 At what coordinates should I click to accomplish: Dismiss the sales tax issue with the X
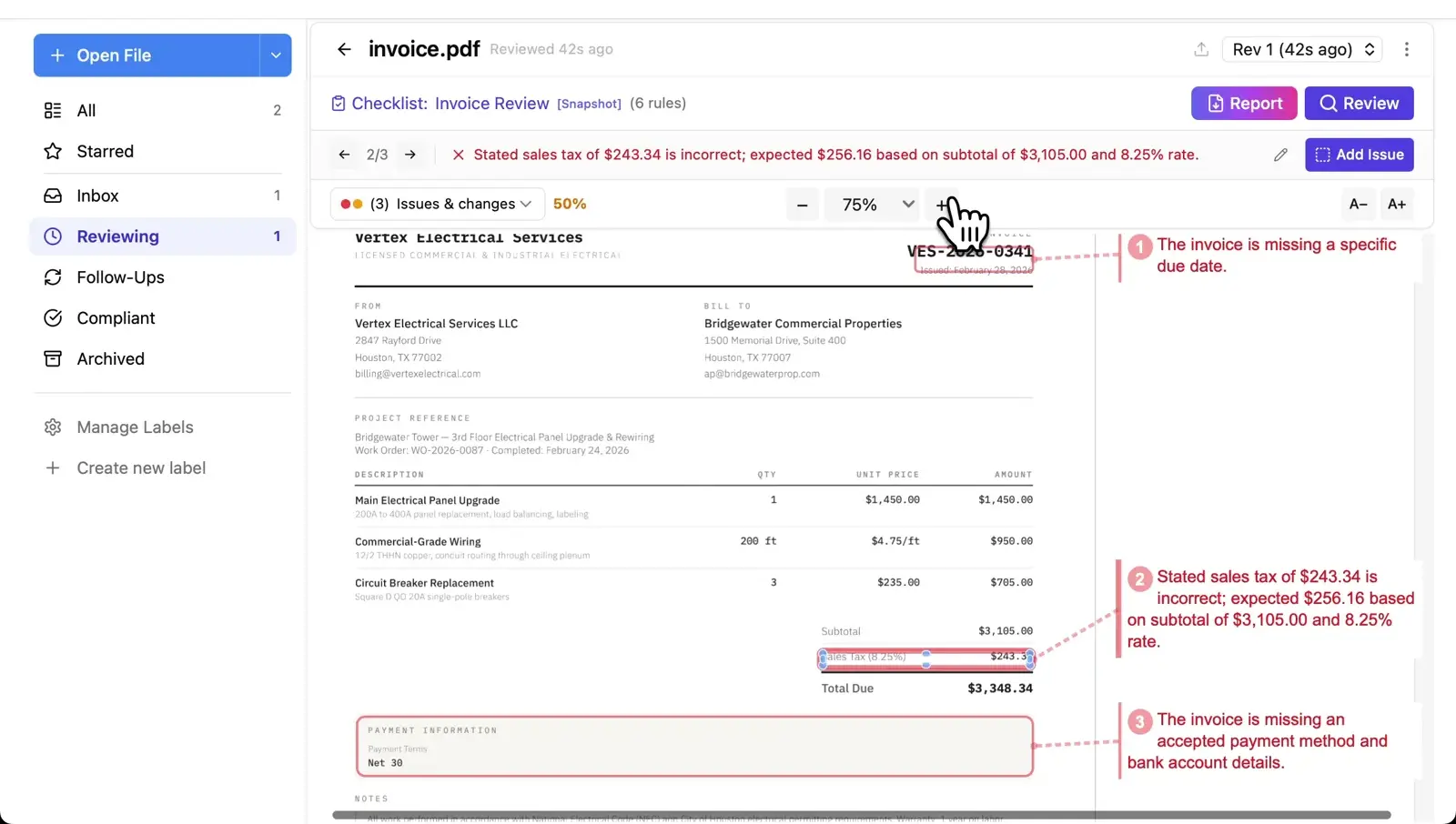457,155
